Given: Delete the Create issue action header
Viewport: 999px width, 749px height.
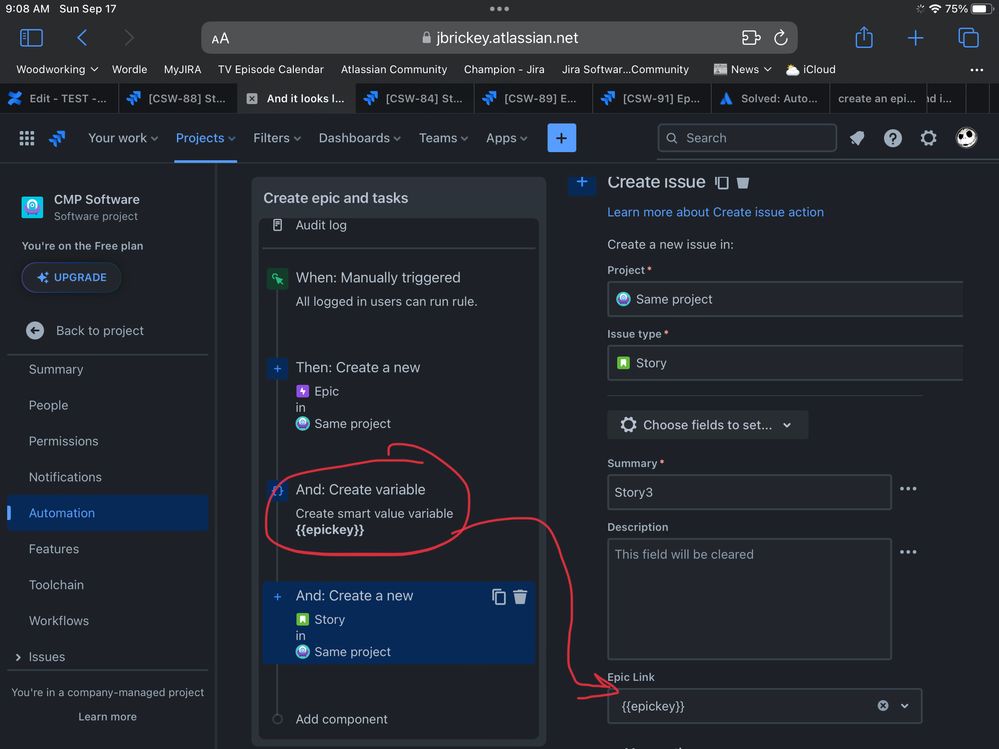Looking at the screenshot, I should 743,183.
